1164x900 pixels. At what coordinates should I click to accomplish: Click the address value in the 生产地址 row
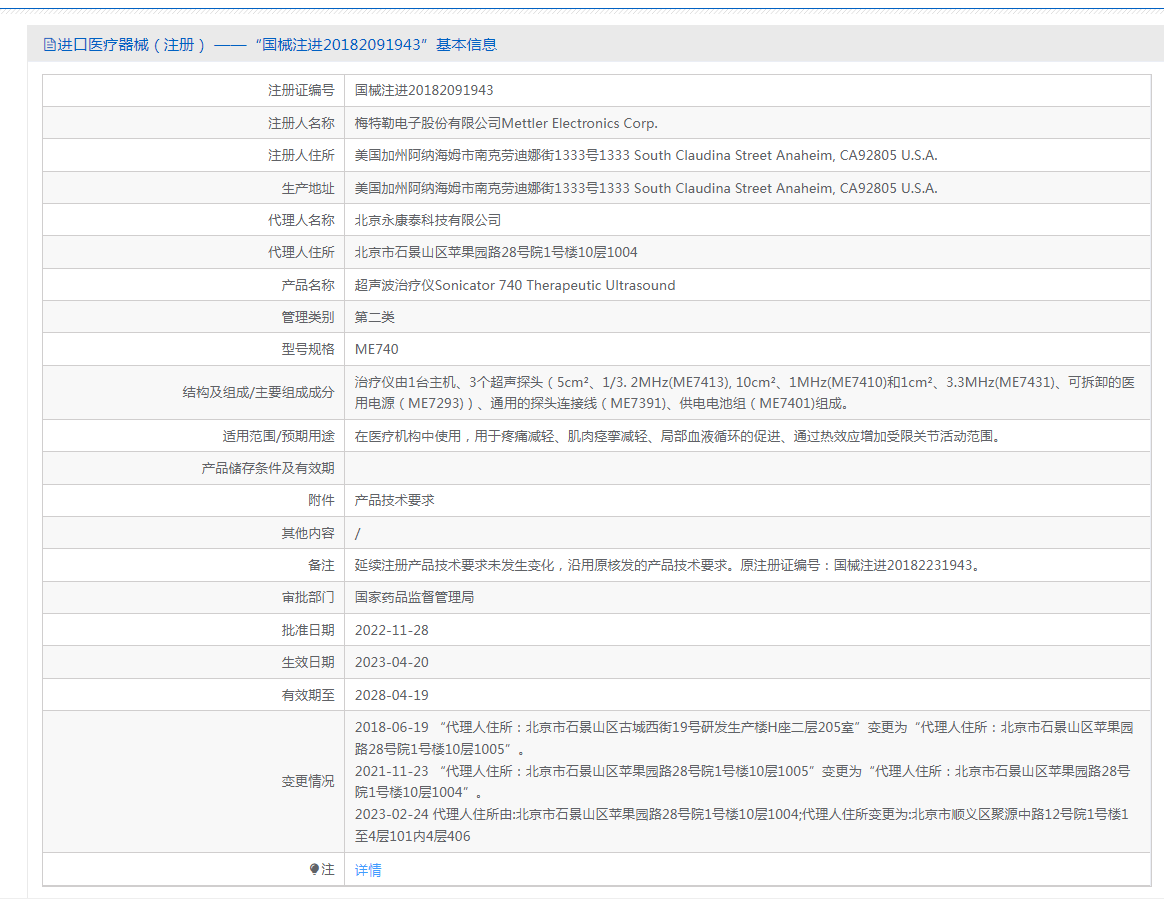click(x=646, y=188)
